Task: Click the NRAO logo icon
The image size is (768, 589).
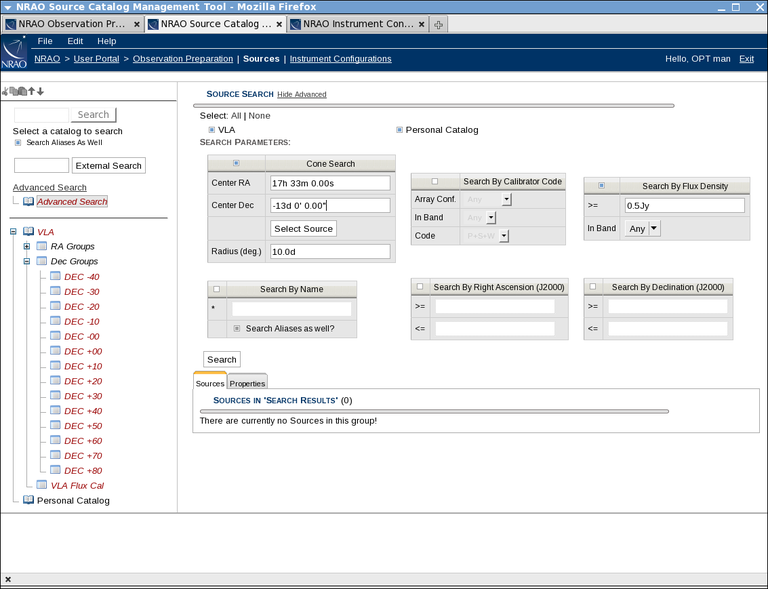Action: click(15, 52)
